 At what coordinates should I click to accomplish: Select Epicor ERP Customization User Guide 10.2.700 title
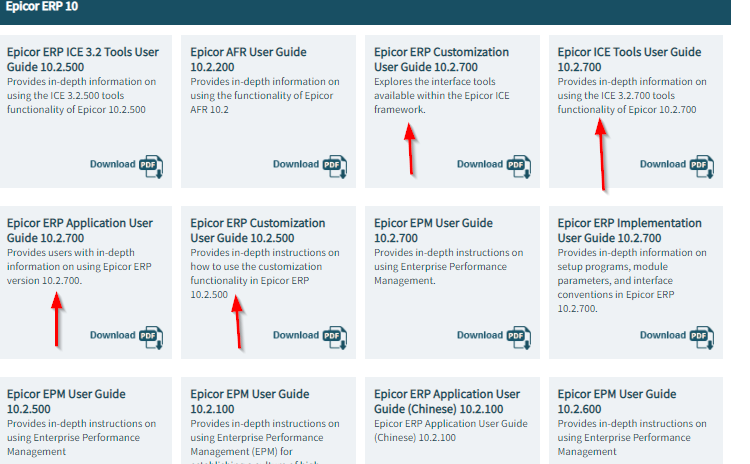(x=441, y=59)
